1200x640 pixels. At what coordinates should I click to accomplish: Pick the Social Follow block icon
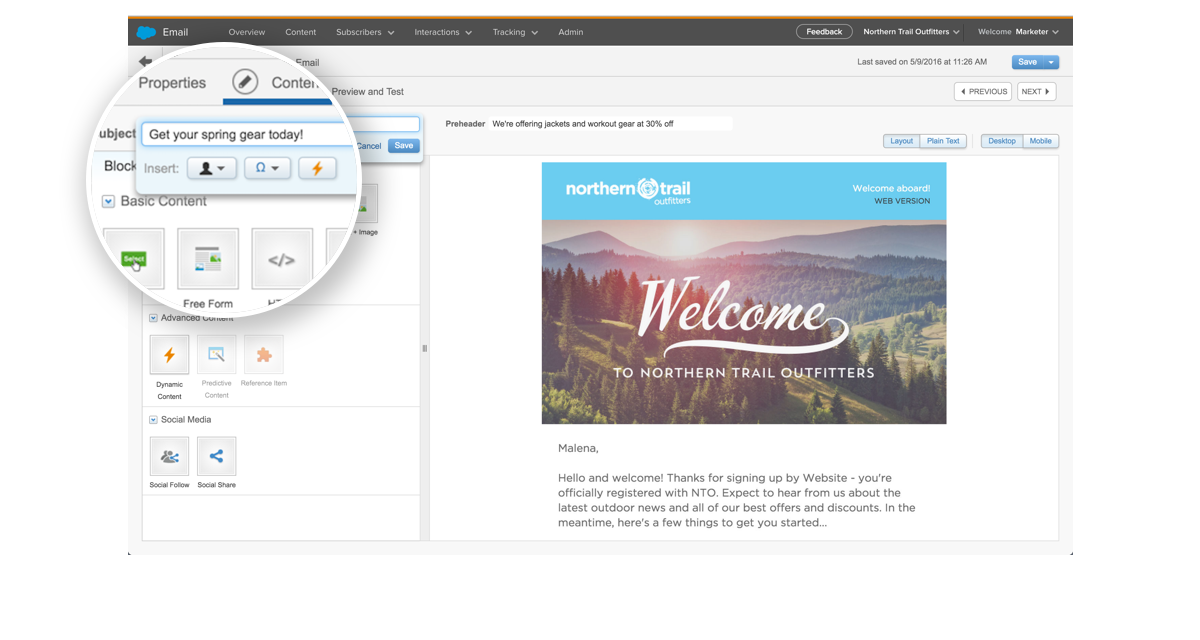click(169, 457)
